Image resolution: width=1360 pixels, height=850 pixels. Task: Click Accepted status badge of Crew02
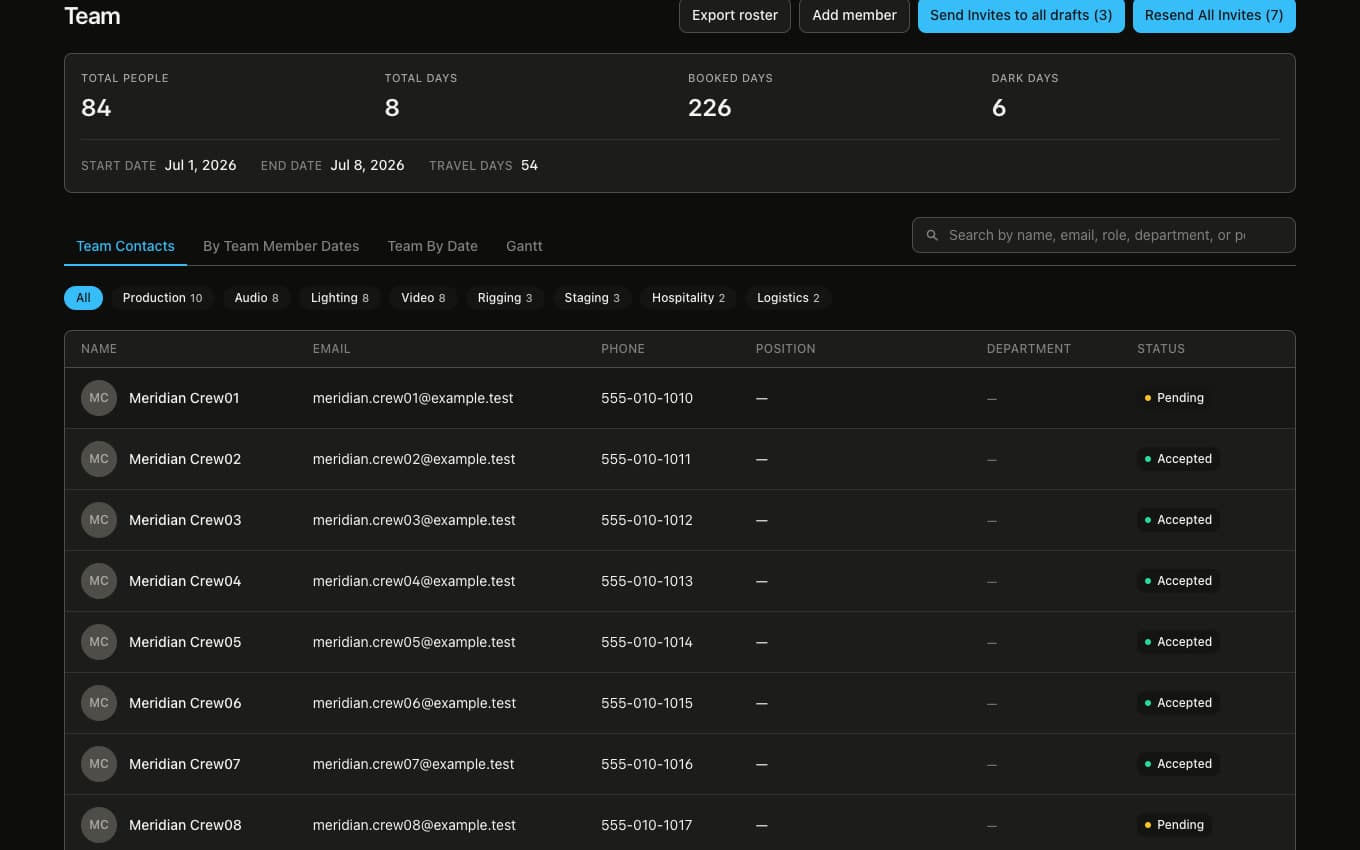click(1178, 459)
